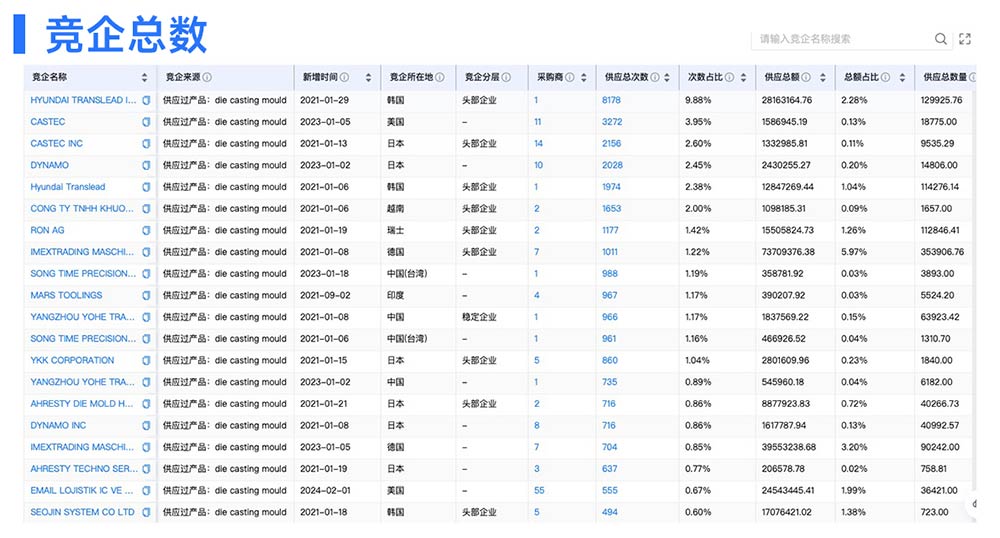The height and width of the screenshot is (538, 1000).
Task: Sort by 采购商 using its sort arrows
Action: (582, 78)
